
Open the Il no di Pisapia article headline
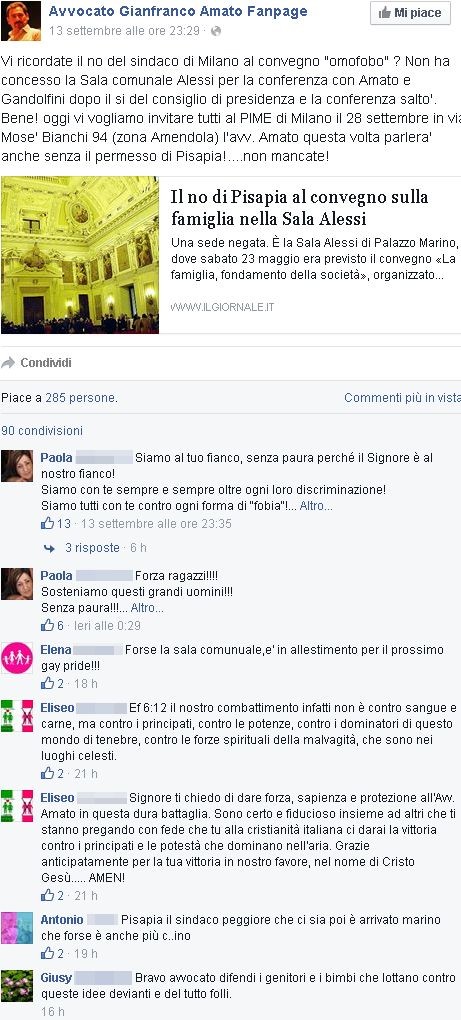290,207
